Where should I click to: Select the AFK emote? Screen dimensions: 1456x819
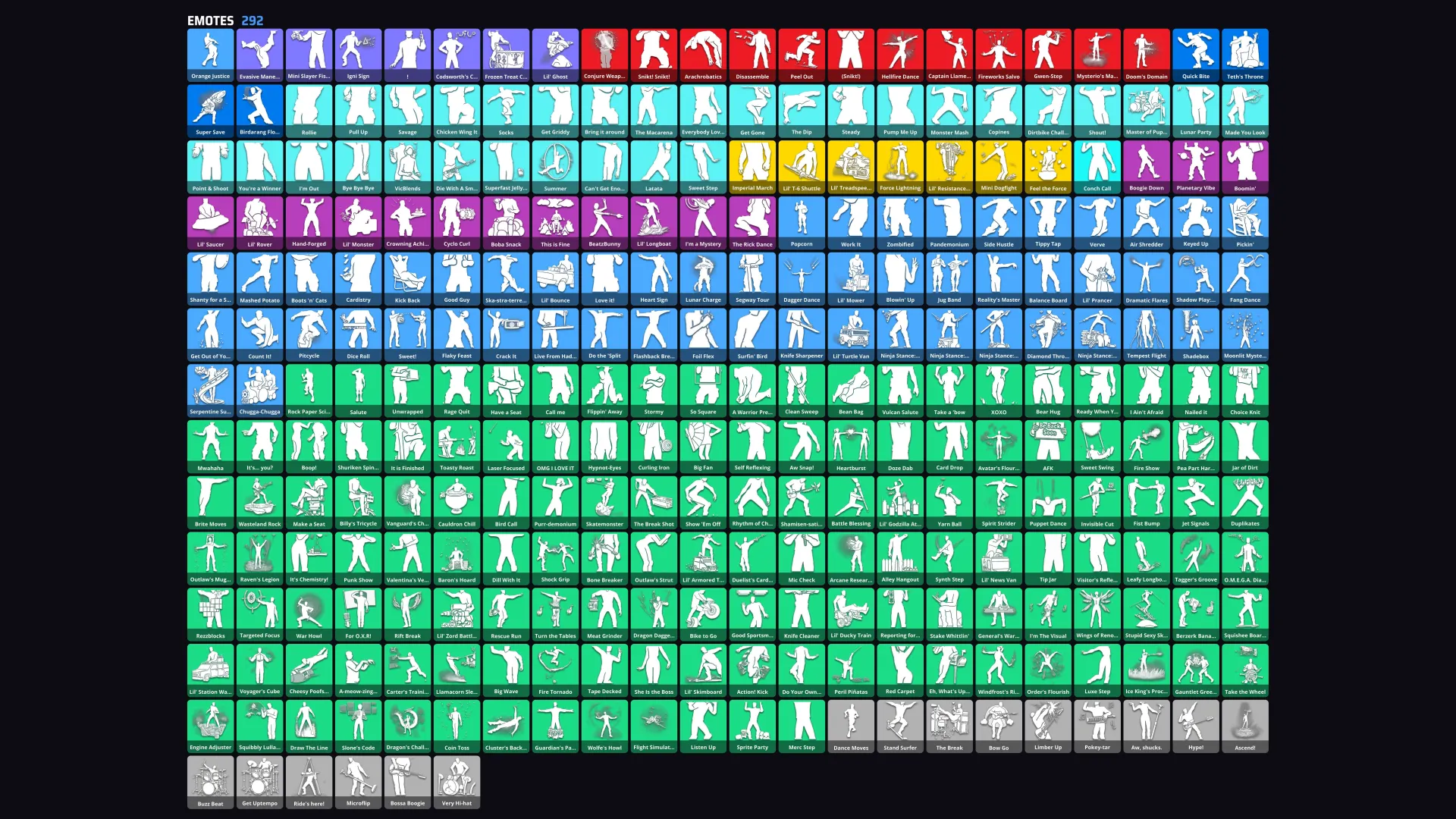point(1048,447)
